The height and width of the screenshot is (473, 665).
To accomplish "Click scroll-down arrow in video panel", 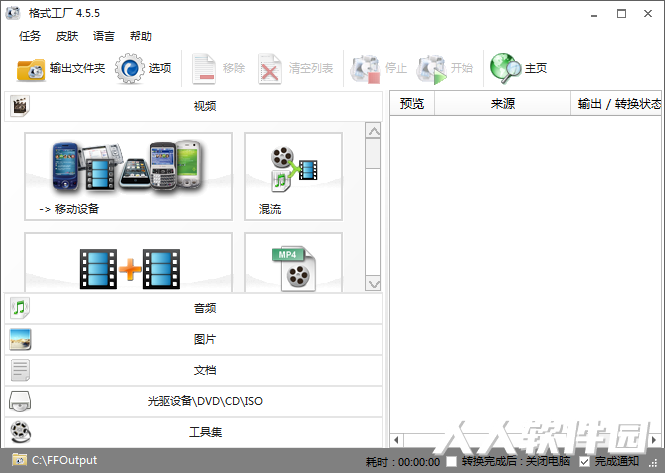I will [373, 284].
